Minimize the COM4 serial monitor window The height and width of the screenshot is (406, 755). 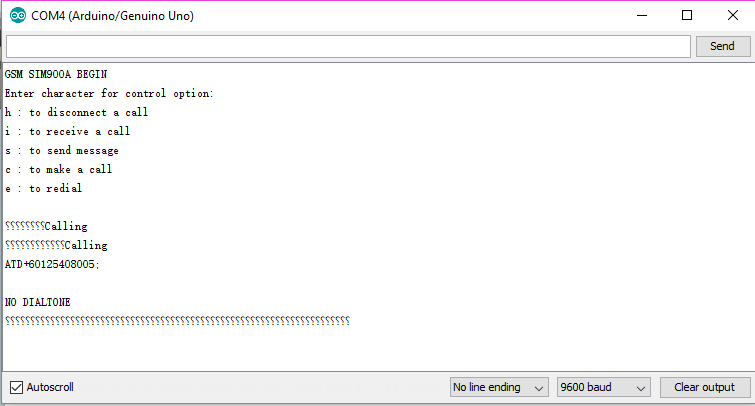coord(642,15)
